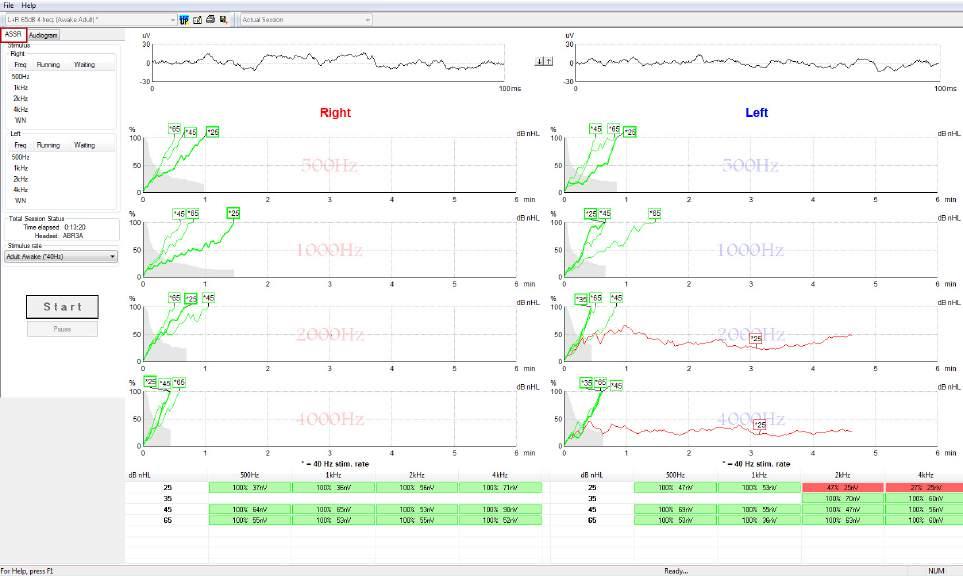
Task: Click the Right 65 dB 2kHz cell '100% 55nV'
Action: [416, 521]
